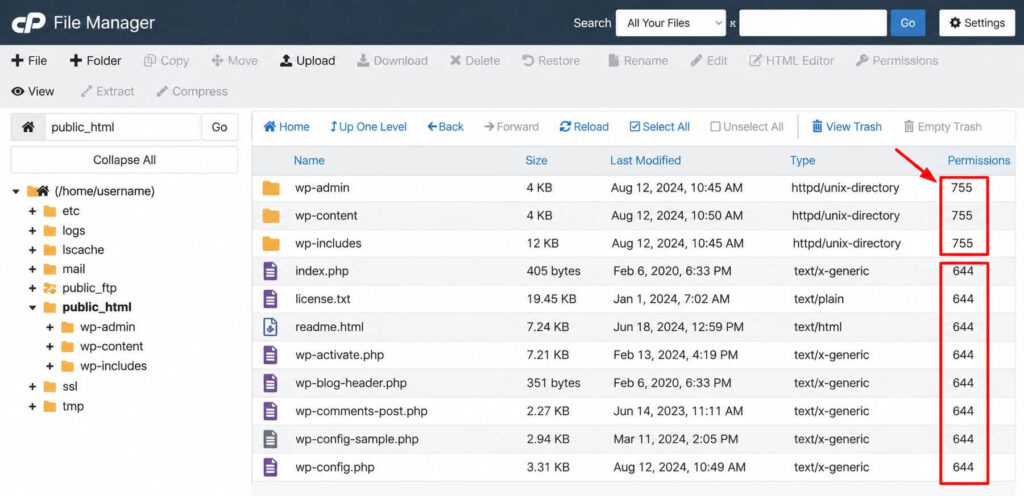Click the cPanel logo icon
Image resolution: width=1024 pixels, height=496 pixels.
tap(28, 23)
